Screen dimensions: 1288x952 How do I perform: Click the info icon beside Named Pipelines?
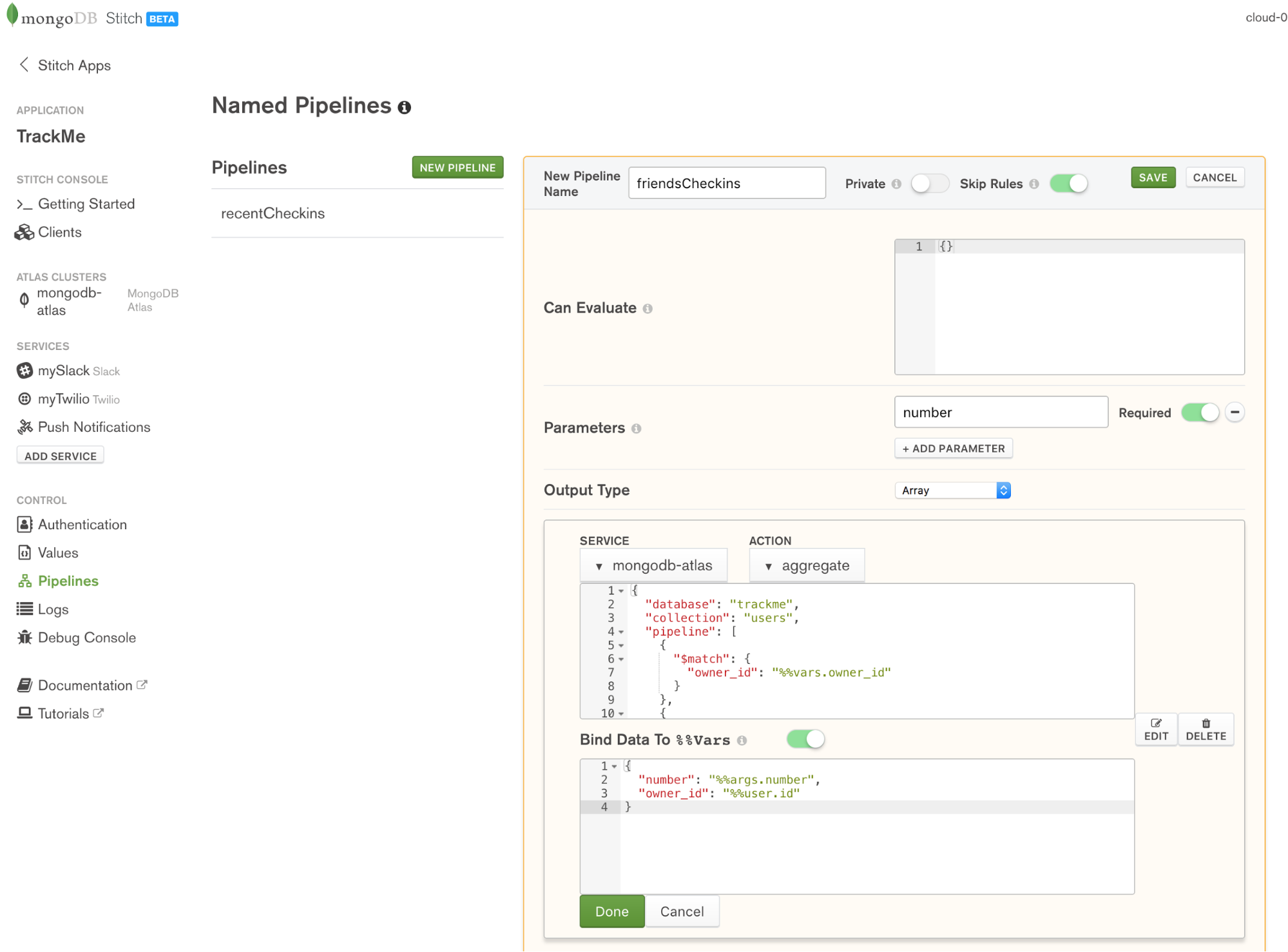(x=405, y=107)
